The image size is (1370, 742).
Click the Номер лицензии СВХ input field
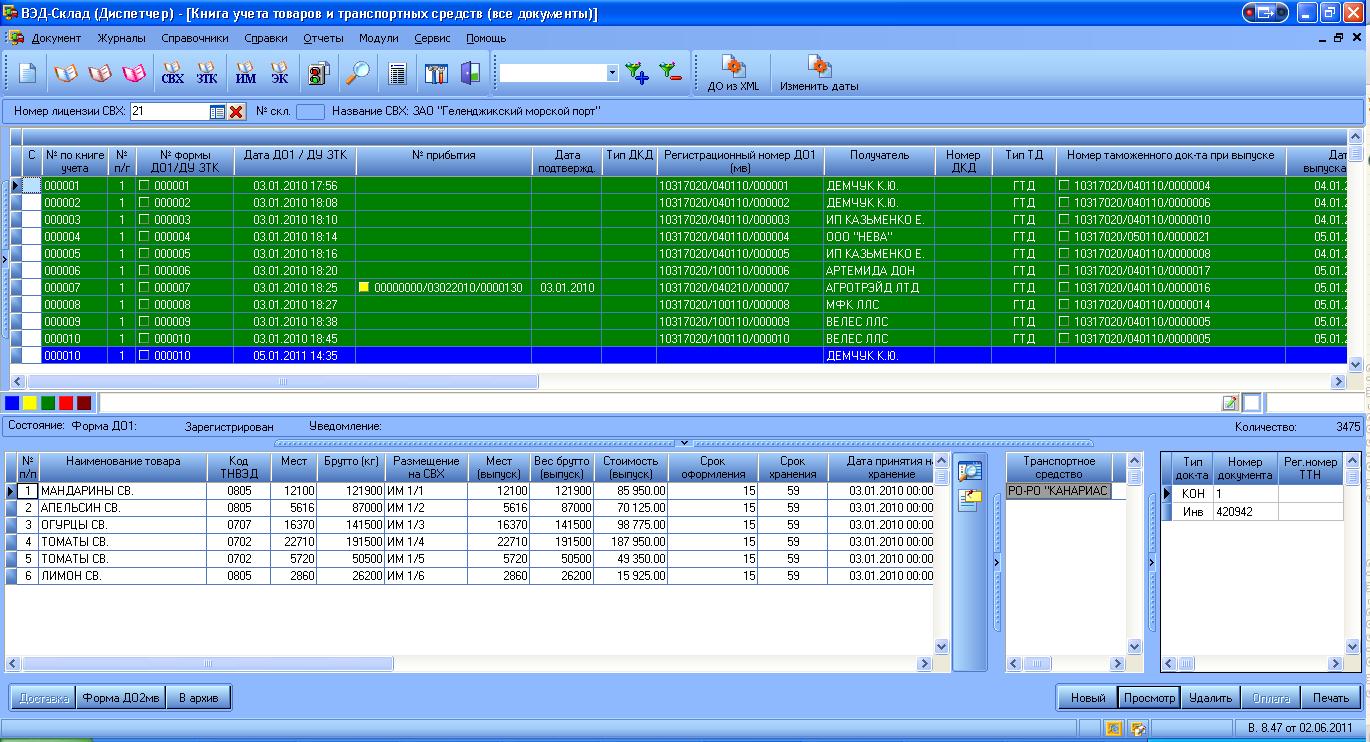tap(168, 112)
